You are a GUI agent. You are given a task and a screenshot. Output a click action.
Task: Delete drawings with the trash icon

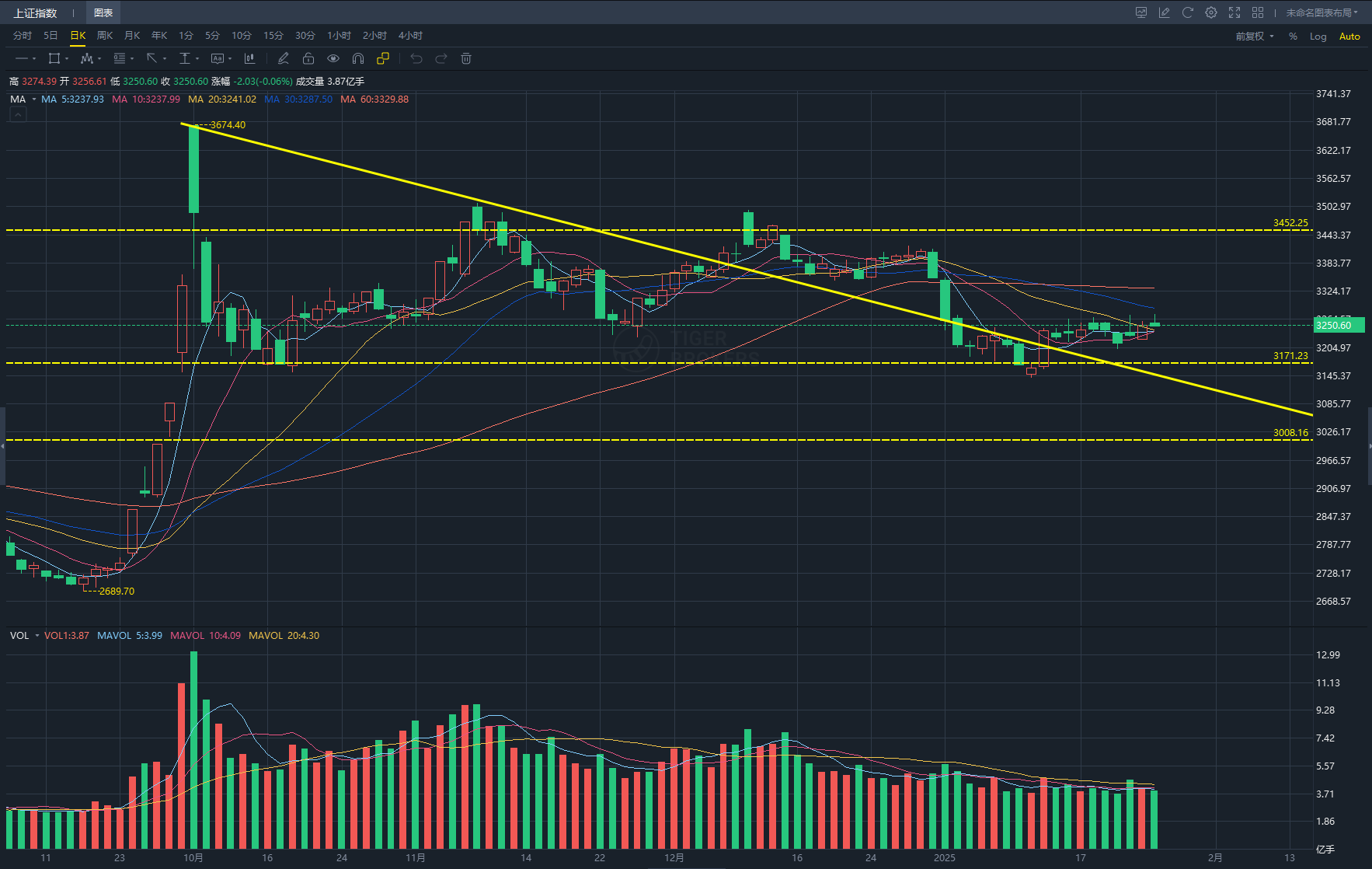point(466,58)
